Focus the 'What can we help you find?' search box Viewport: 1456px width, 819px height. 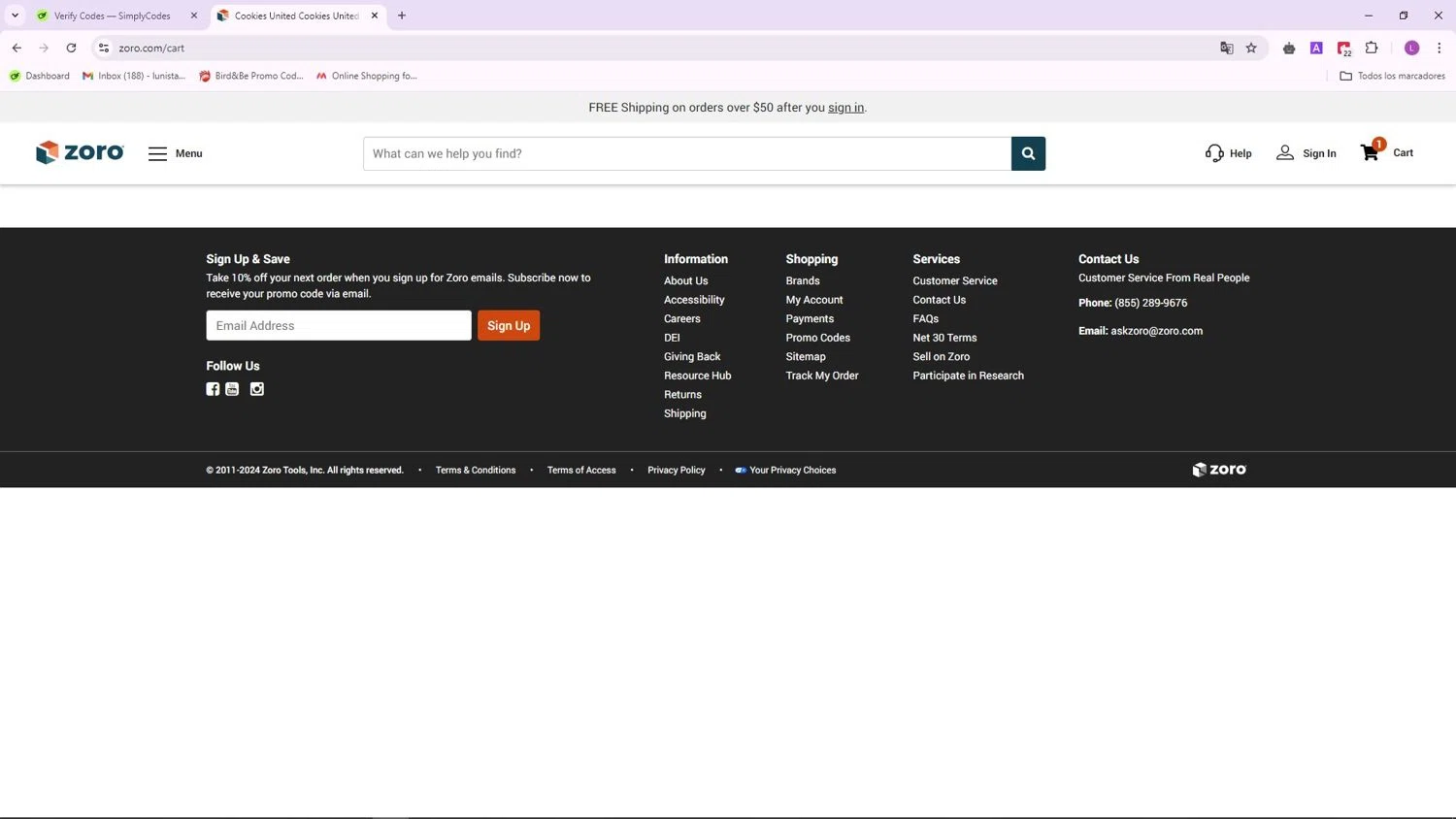686,153
